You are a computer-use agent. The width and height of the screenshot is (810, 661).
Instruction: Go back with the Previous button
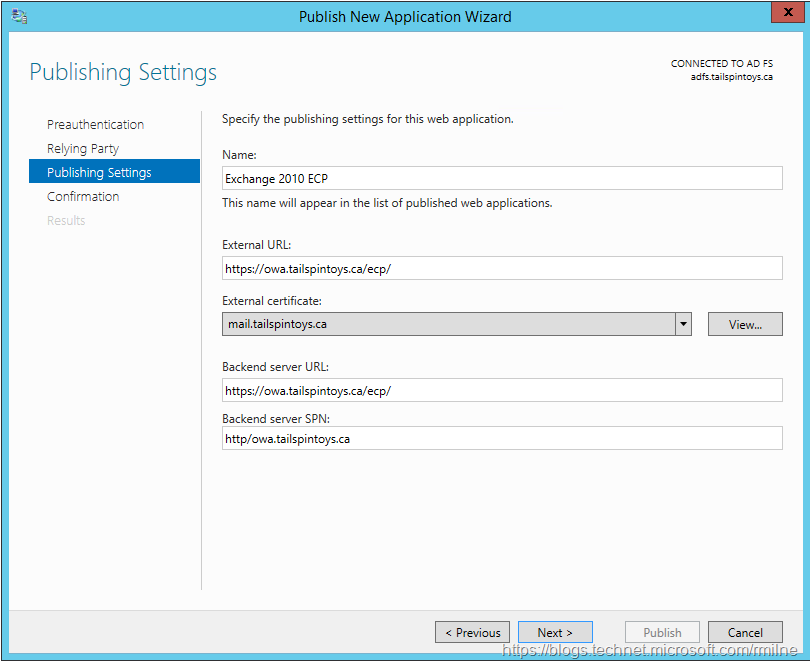point(472,632)
